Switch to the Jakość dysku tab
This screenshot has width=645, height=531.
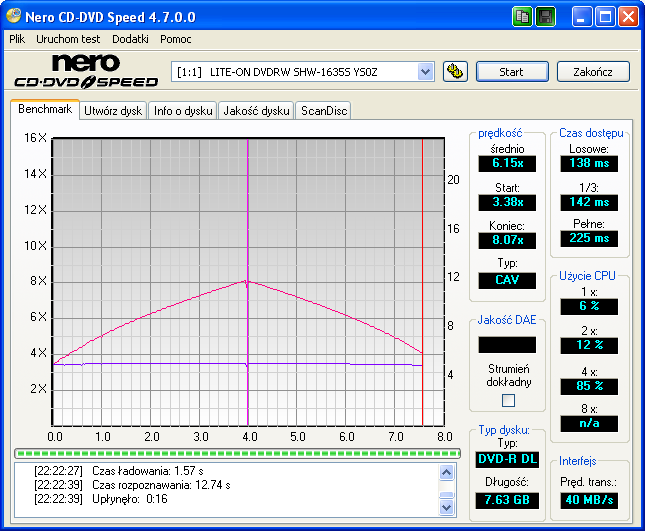256,111
